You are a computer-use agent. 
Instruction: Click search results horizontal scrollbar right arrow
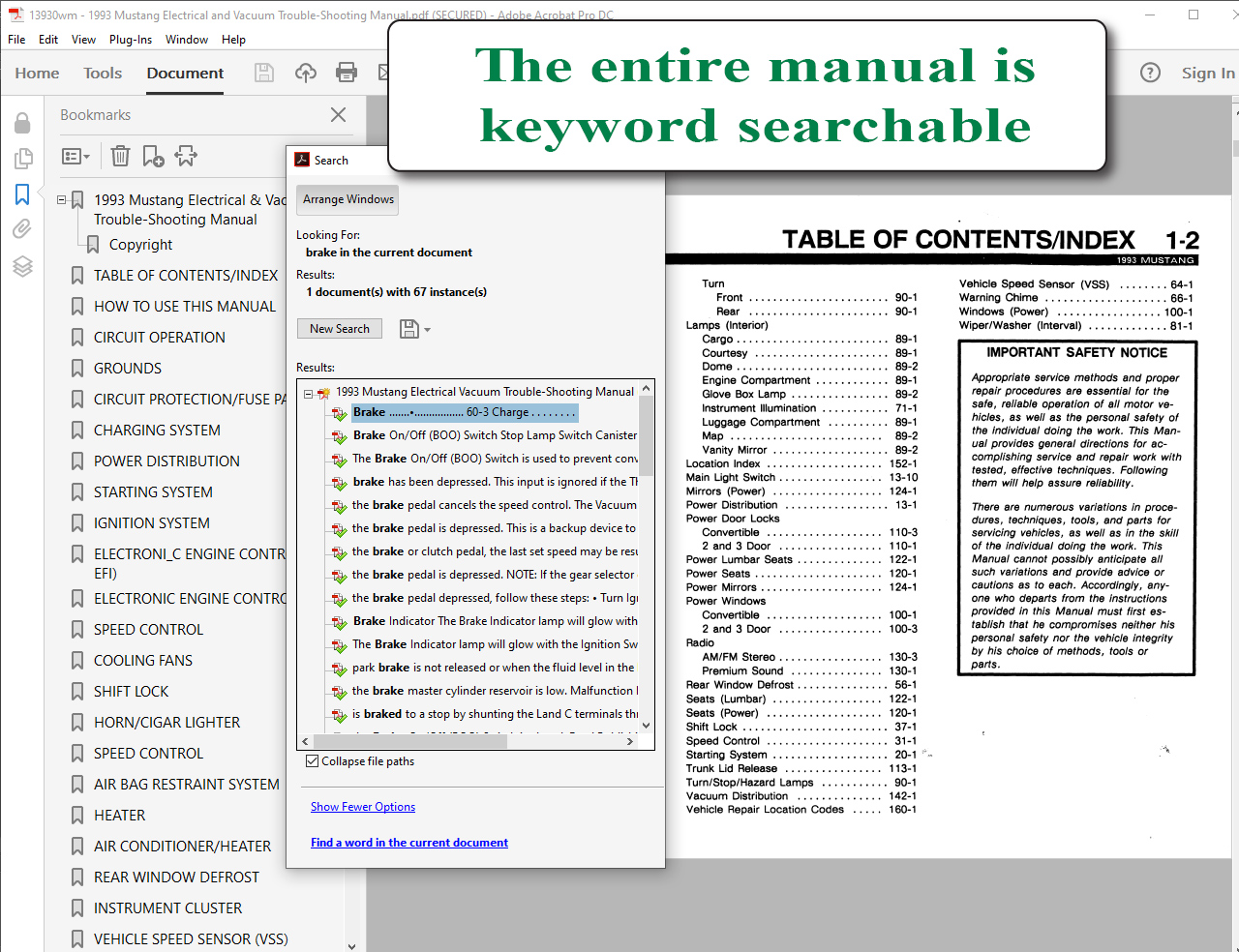[x=630, y=742]
